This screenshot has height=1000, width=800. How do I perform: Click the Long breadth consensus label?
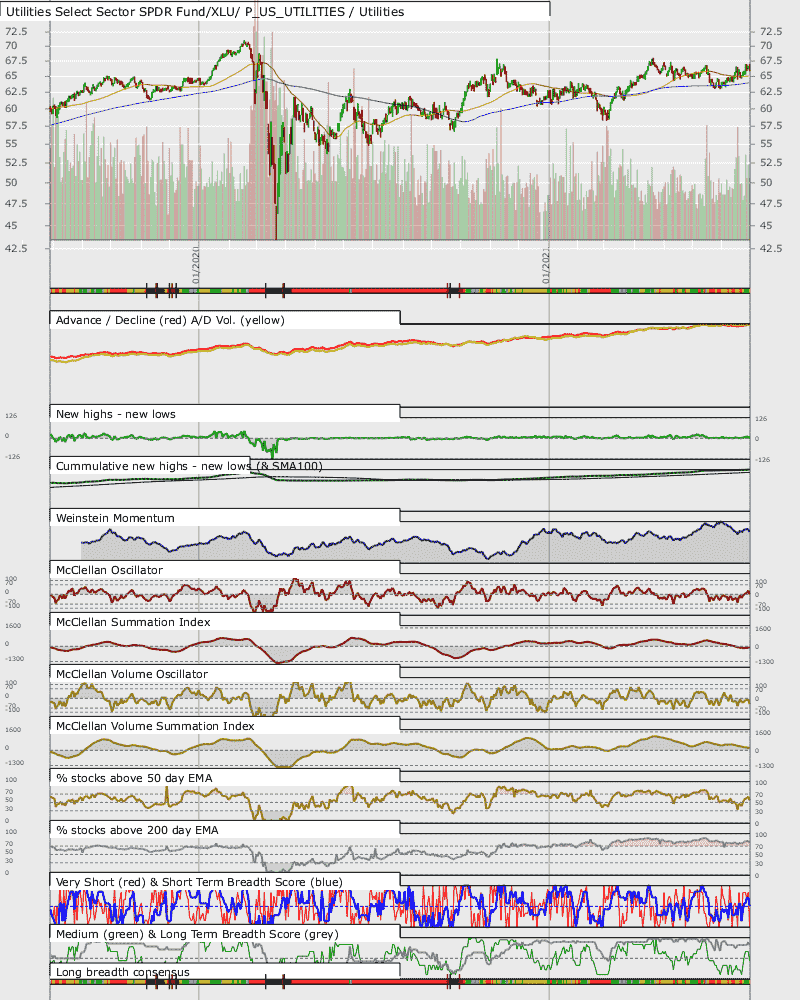click(122, 972)
